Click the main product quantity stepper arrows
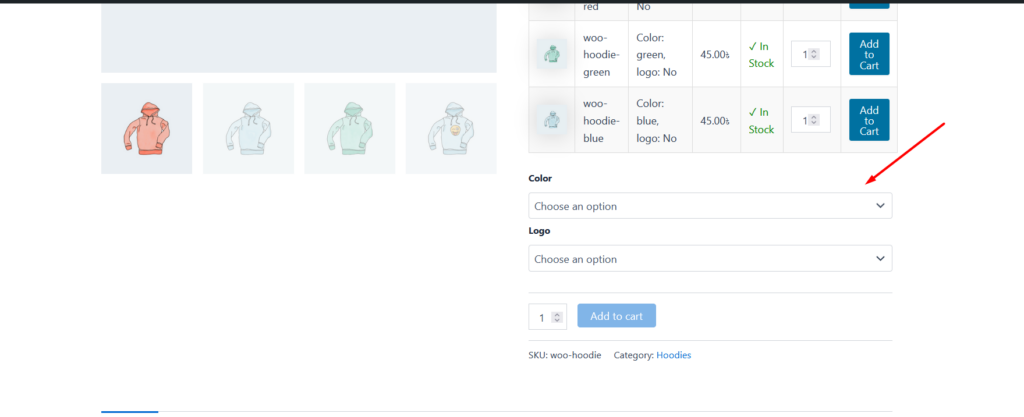The width and height of the screenshot is (1024, 417). 557,317
